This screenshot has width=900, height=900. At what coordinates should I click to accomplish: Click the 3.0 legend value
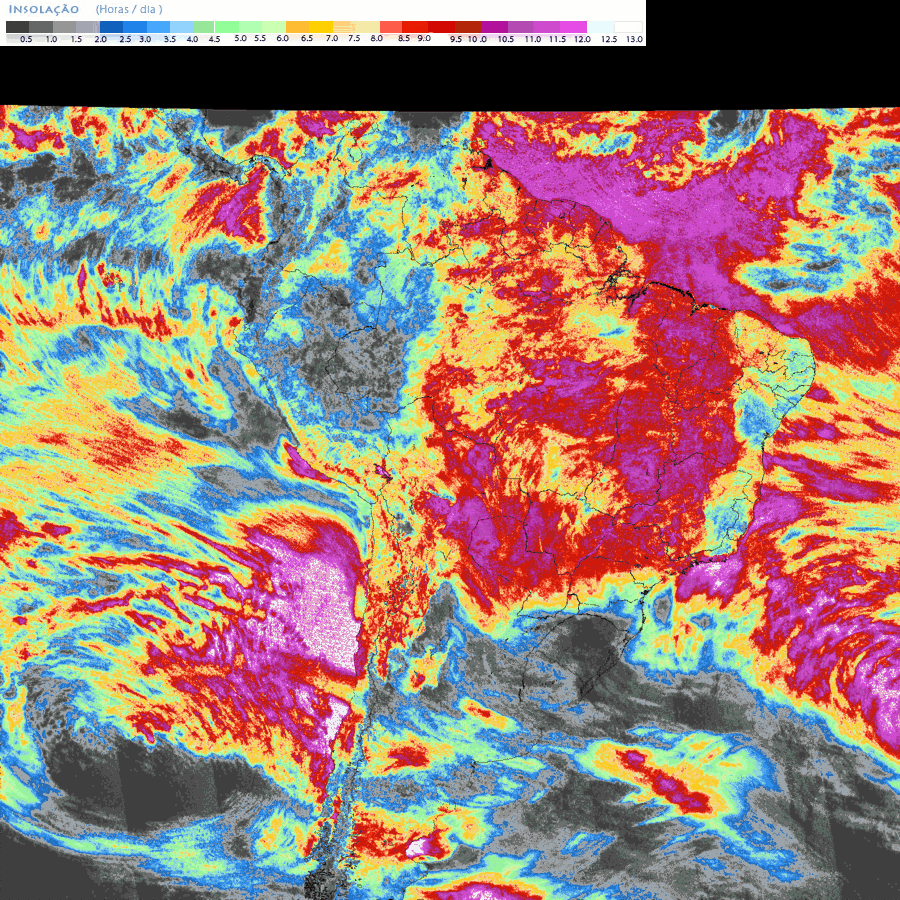point(145,39)
